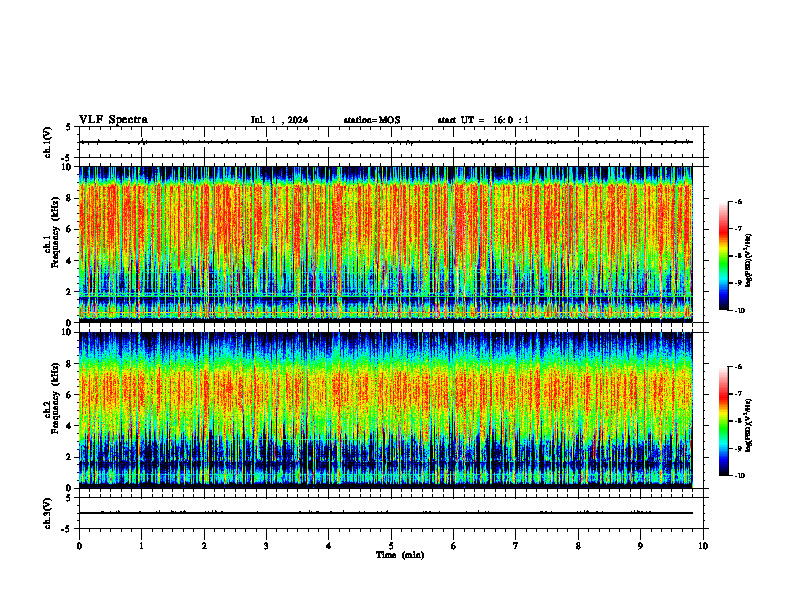Viewport: 792px width, 612px height.
Task: Click the 'ch.3(V)' axis label
Action: [47, 513]
